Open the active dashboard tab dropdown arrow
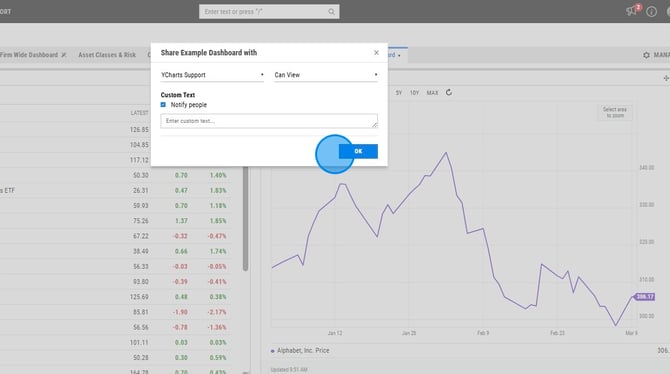This screenshot has width=670, height=374. coord(399,56)
